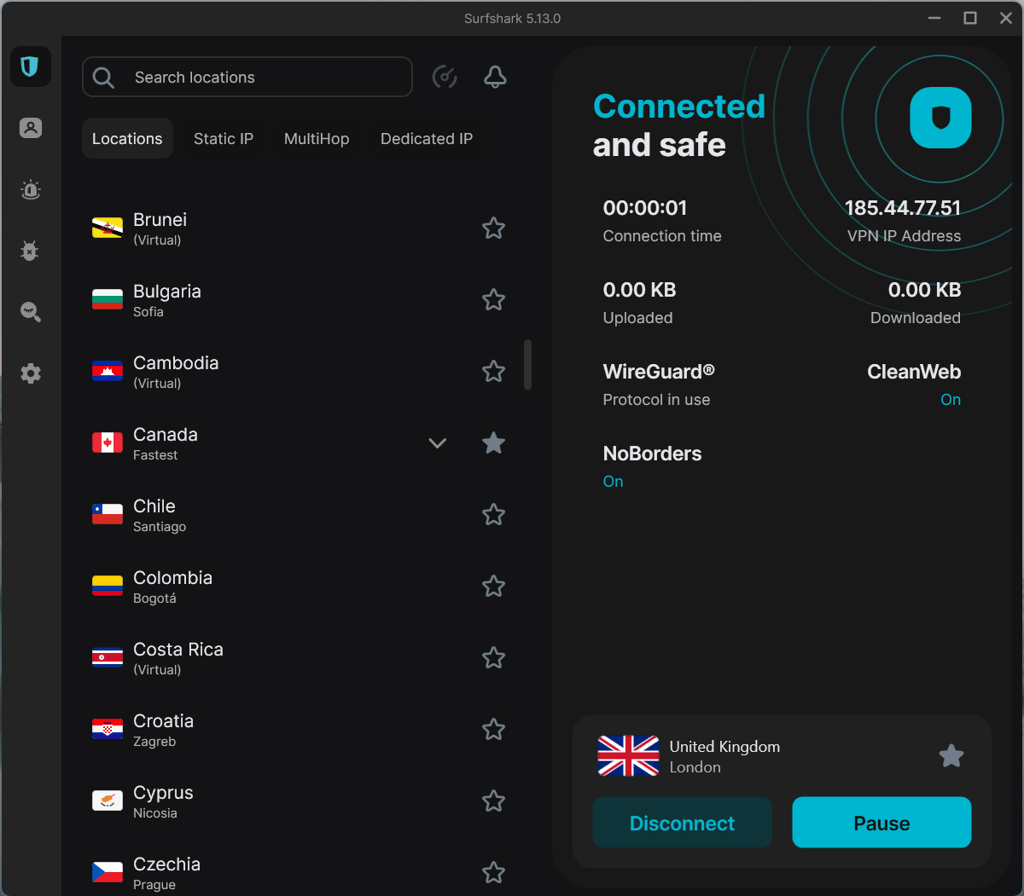Click the speed test gauge icon
Viewport: 1024px width, 896px height.
pos(445,77)
